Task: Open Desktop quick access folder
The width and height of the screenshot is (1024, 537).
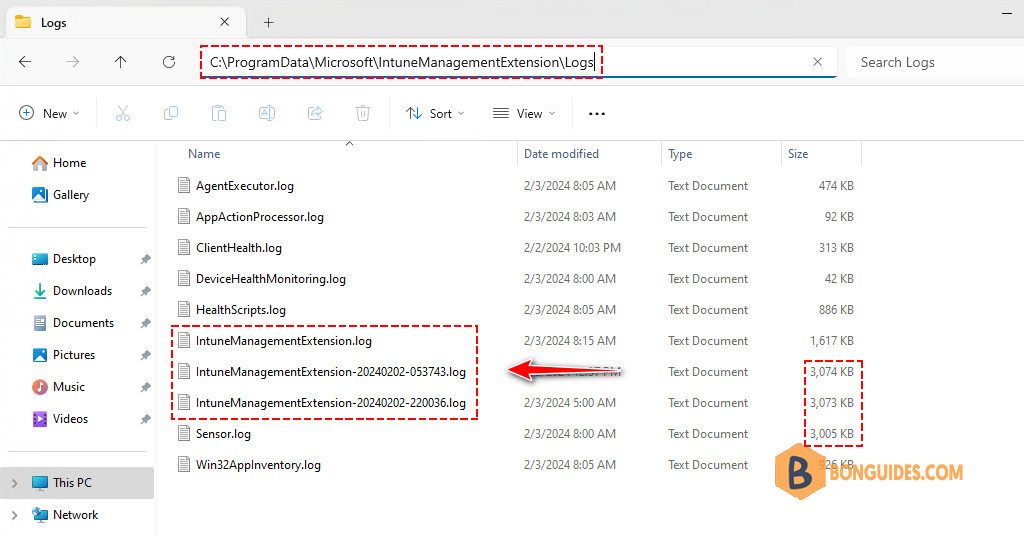Action: [64, 259]
